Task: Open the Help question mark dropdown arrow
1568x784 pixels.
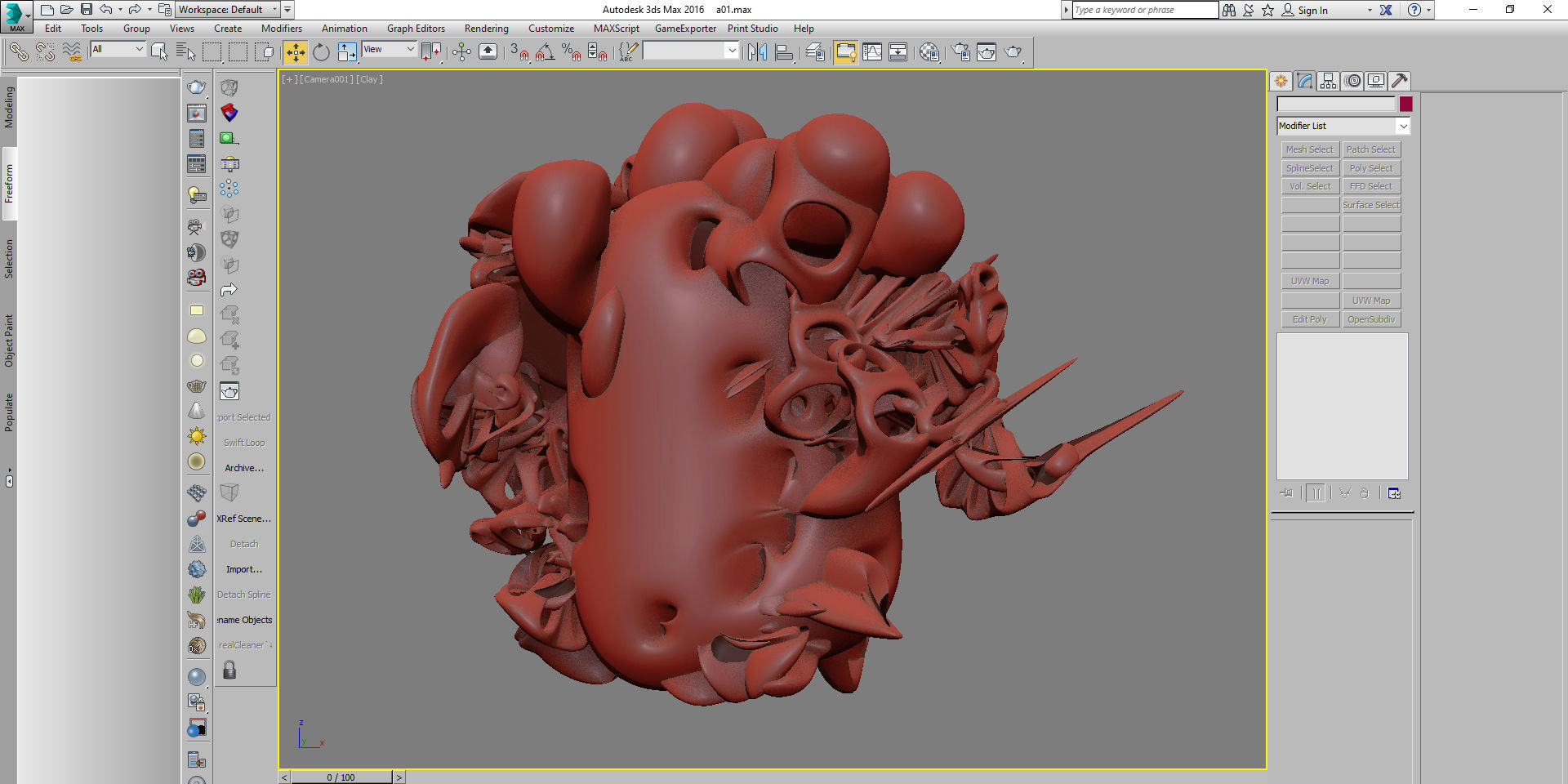Action: (x=1428, y=11)
